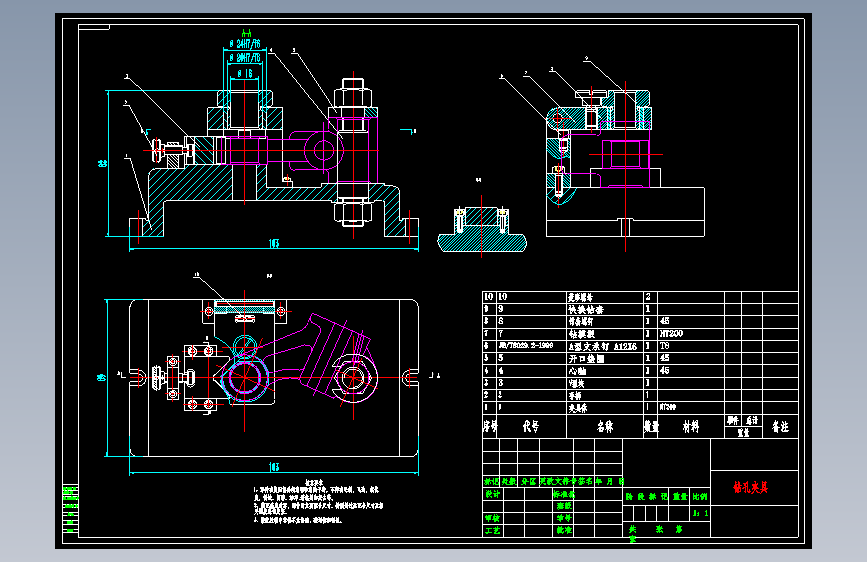This screenshot has height=562, width=867.
Task: Click the 材料 column header
Action: click(x=691, y=426)
